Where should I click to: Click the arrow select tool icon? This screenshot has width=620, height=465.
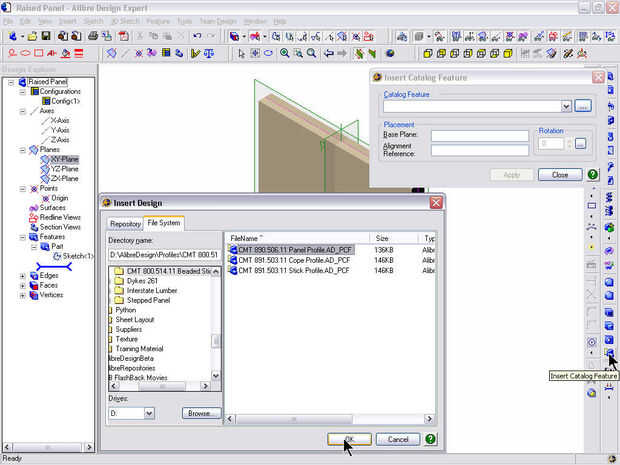[241, 53]
